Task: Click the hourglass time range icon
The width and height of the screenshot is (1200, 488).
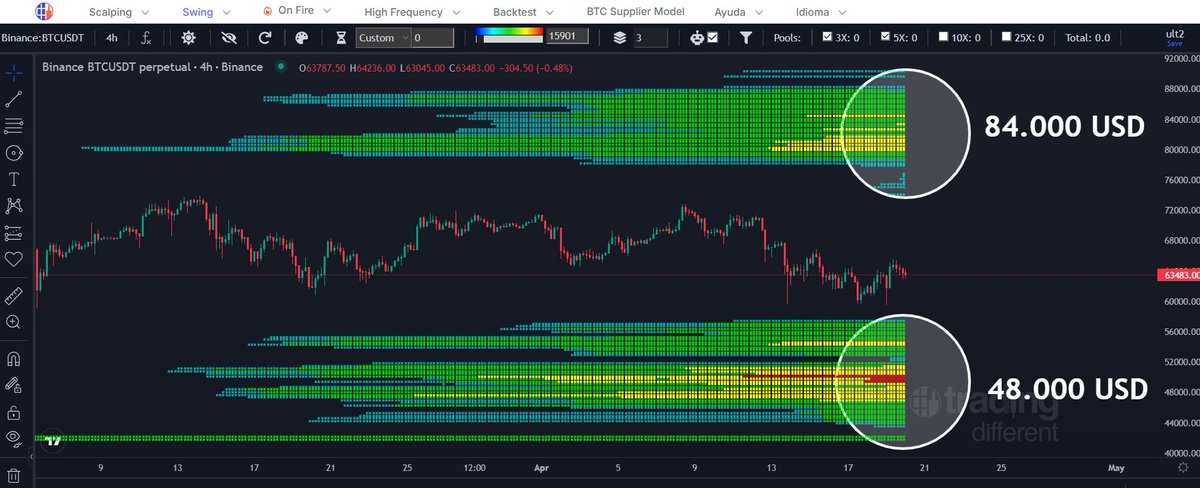Action: 341,38
